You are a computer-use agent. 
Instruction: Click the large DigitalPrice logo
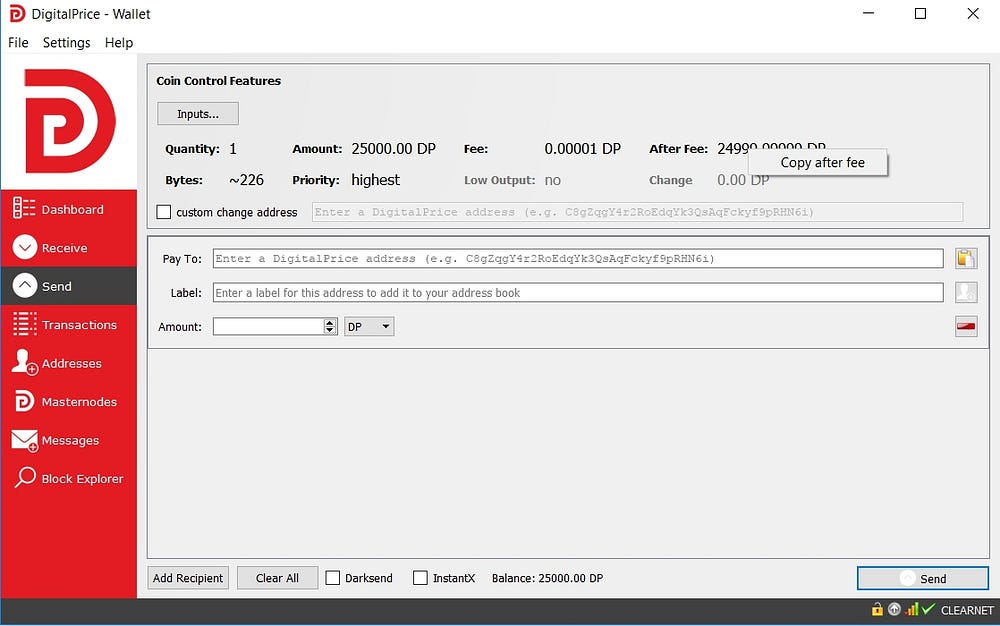tap(70, 121)
